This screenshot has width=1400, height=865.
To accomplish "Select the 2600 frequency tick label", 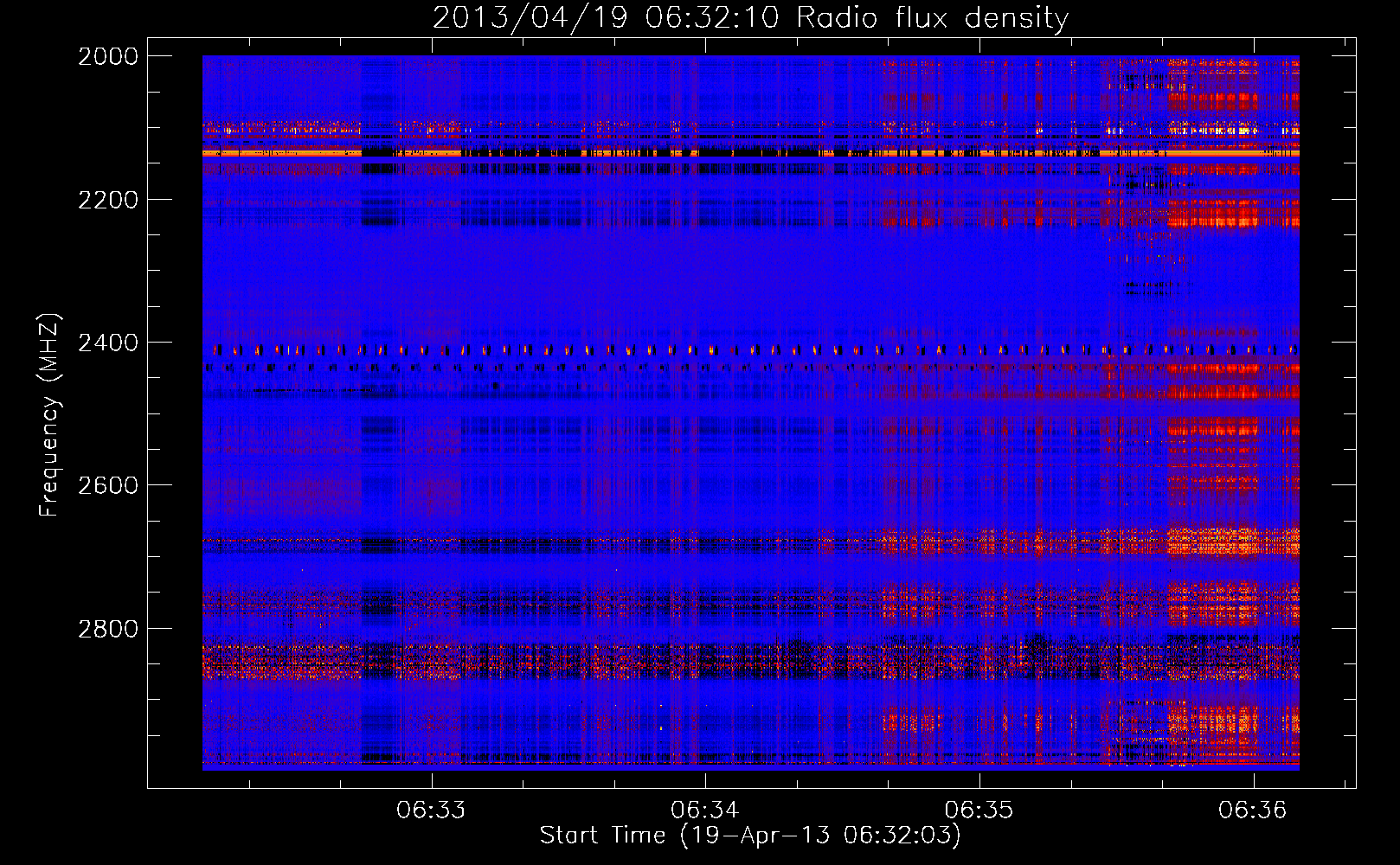I will pyautogui.click(x=107, y=485).
